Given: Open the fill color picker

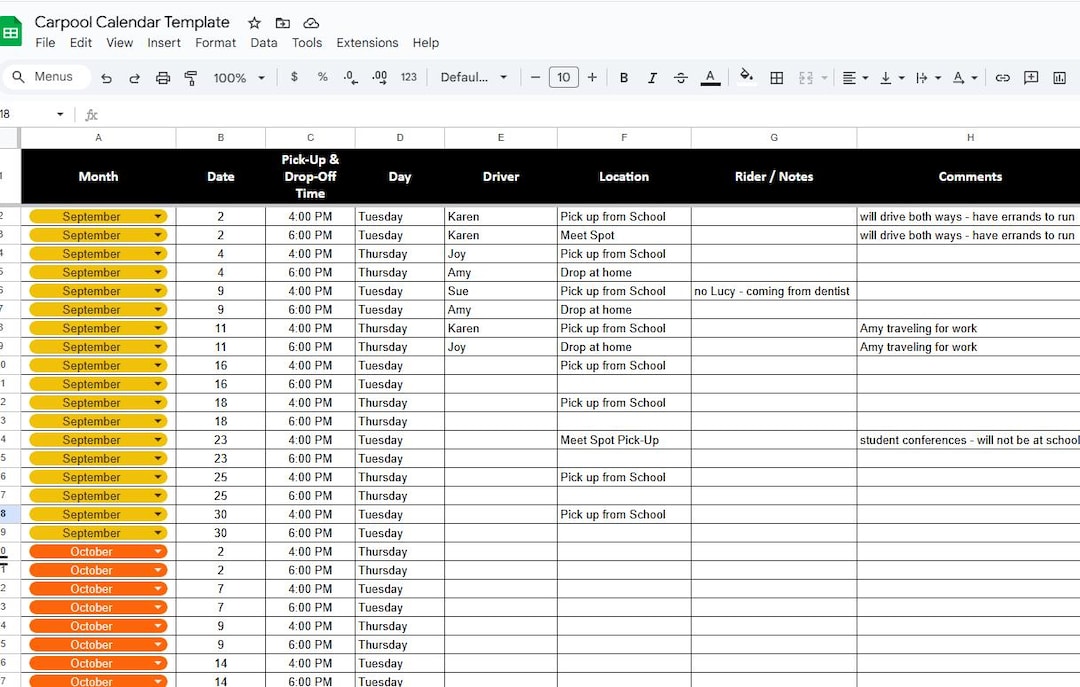Looking at the screenshot, I should [746, 76].
